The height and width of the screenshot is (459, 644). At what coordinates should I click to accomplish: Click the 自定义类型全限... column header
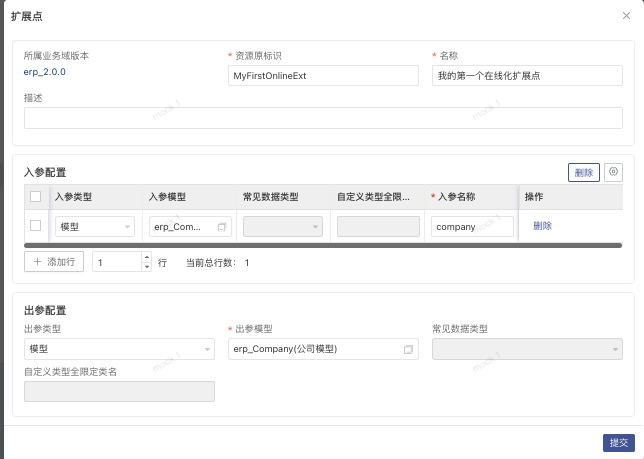click(x=373, y=197)
